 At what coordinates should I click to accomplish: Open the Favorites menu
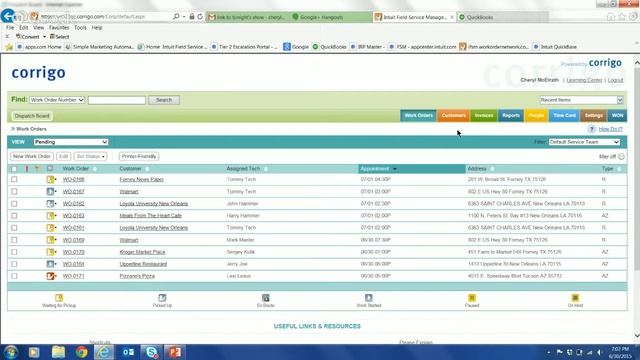59,28
